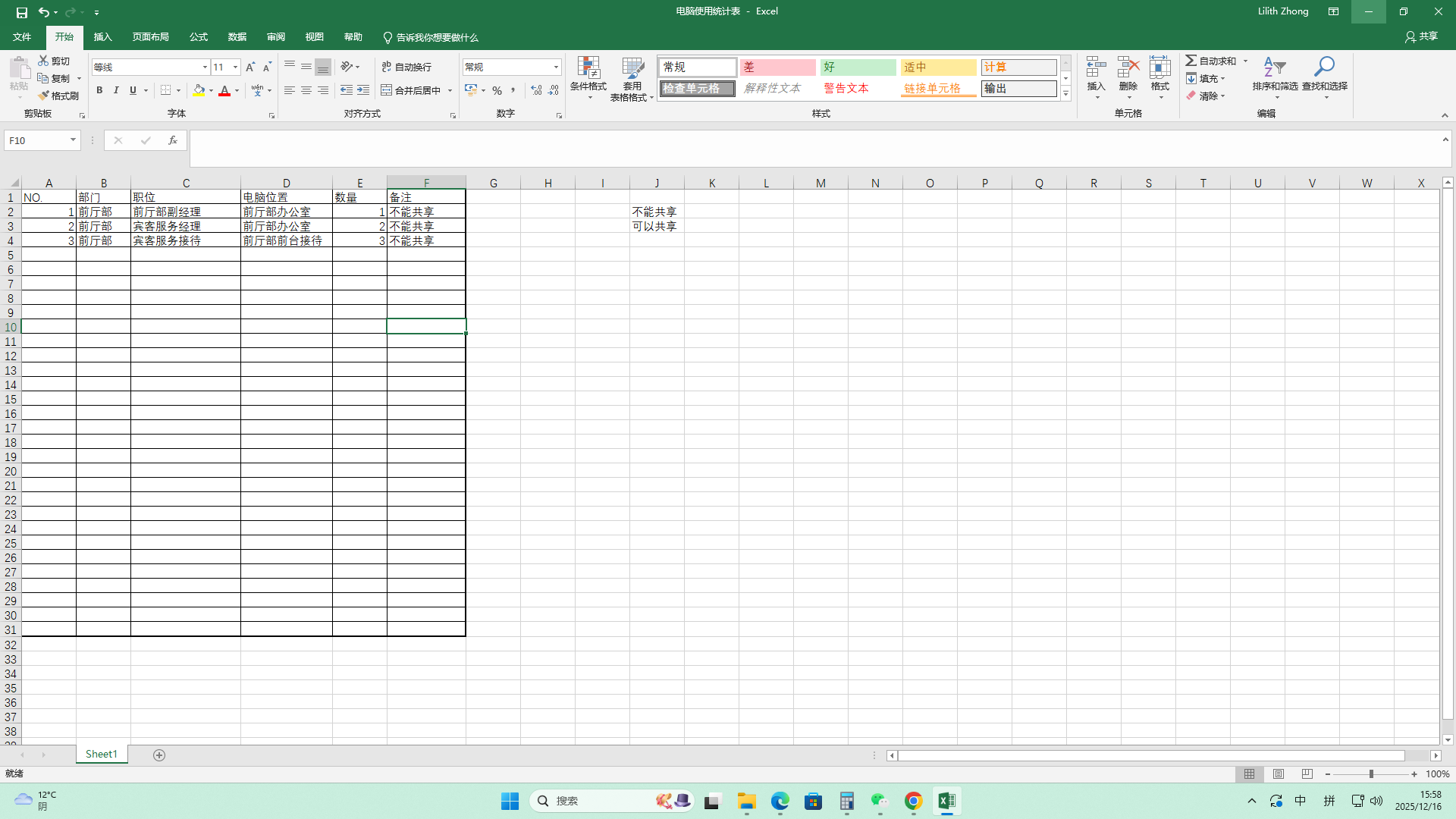1456x819 pixels.
Task: Click the Merge and Center icon
Action: [x=387, y=90]
